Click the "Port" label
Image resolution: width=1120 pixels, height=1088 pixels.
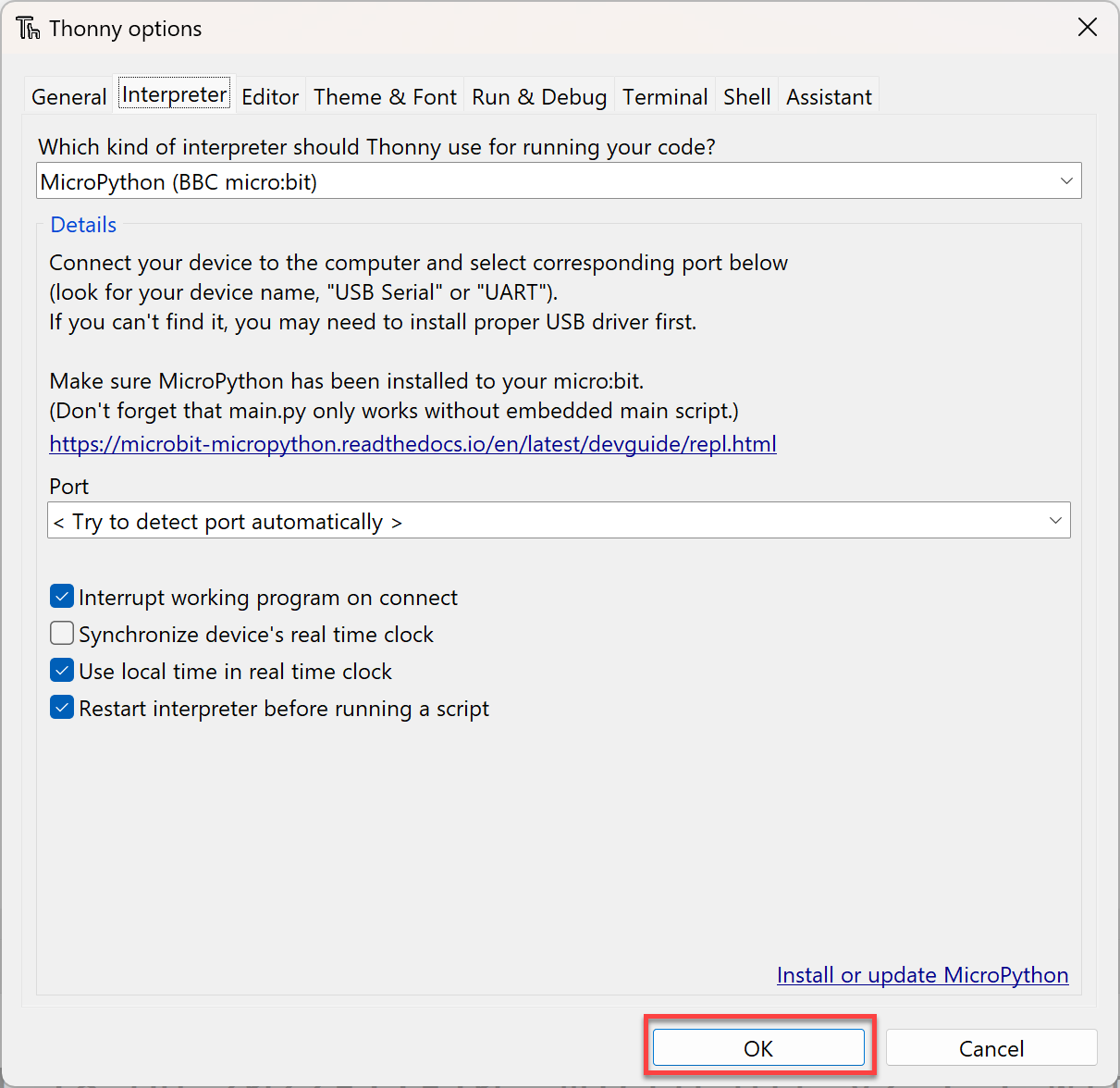point(69,487)
